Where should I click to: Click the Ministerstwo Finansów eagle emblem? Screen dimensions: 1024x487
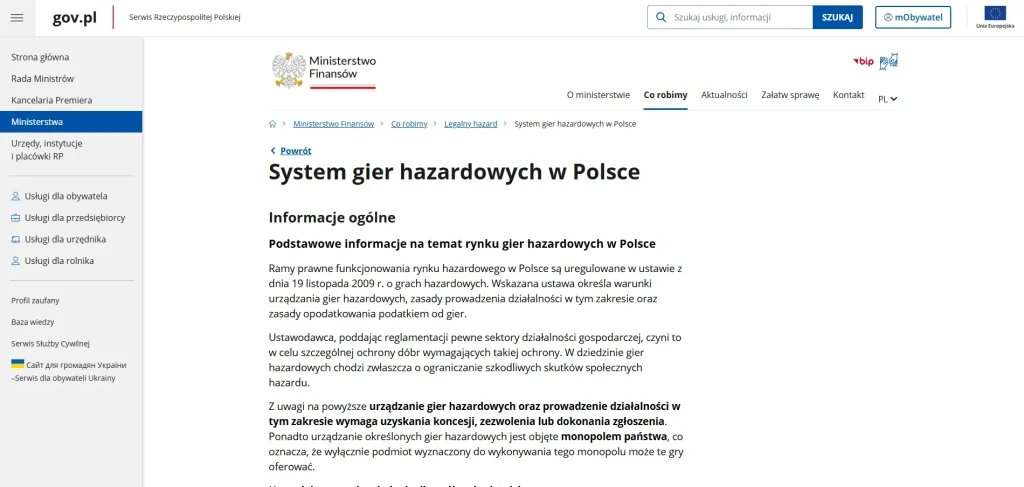pos(289,70)
